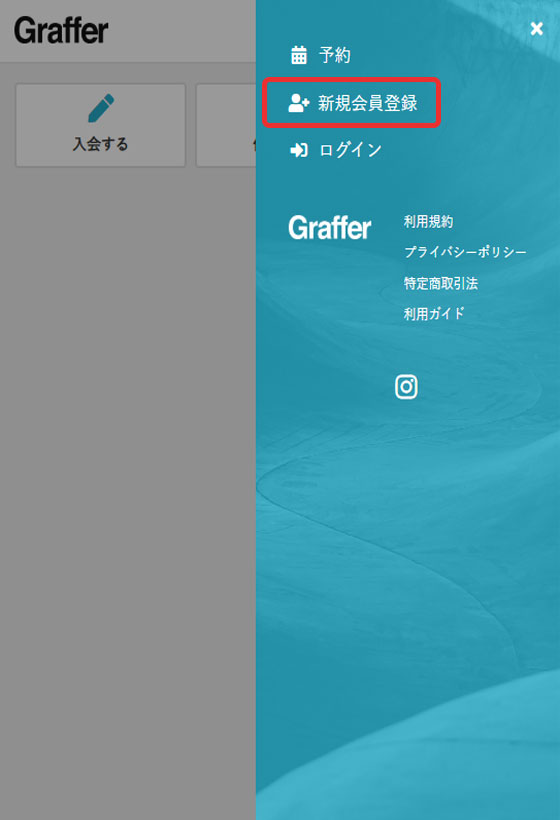Close the side menu with the X icon
Viewport: 560px width, 820px height.
[536, 28]
